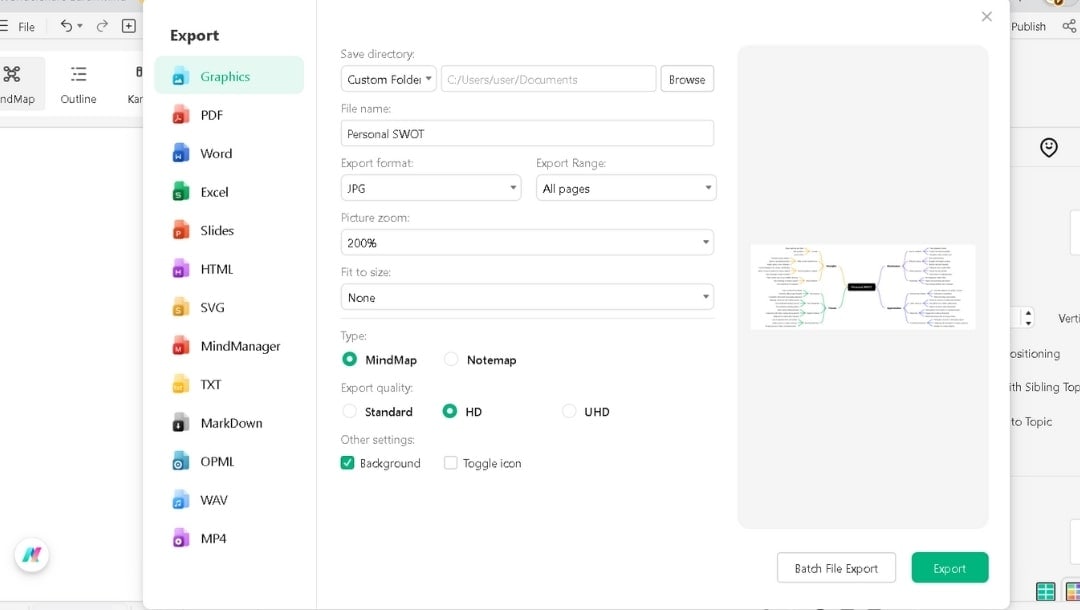Expand the Picture zoom 200% dropdown
Screen dimensions: 1080x610
tap(527, 243)
